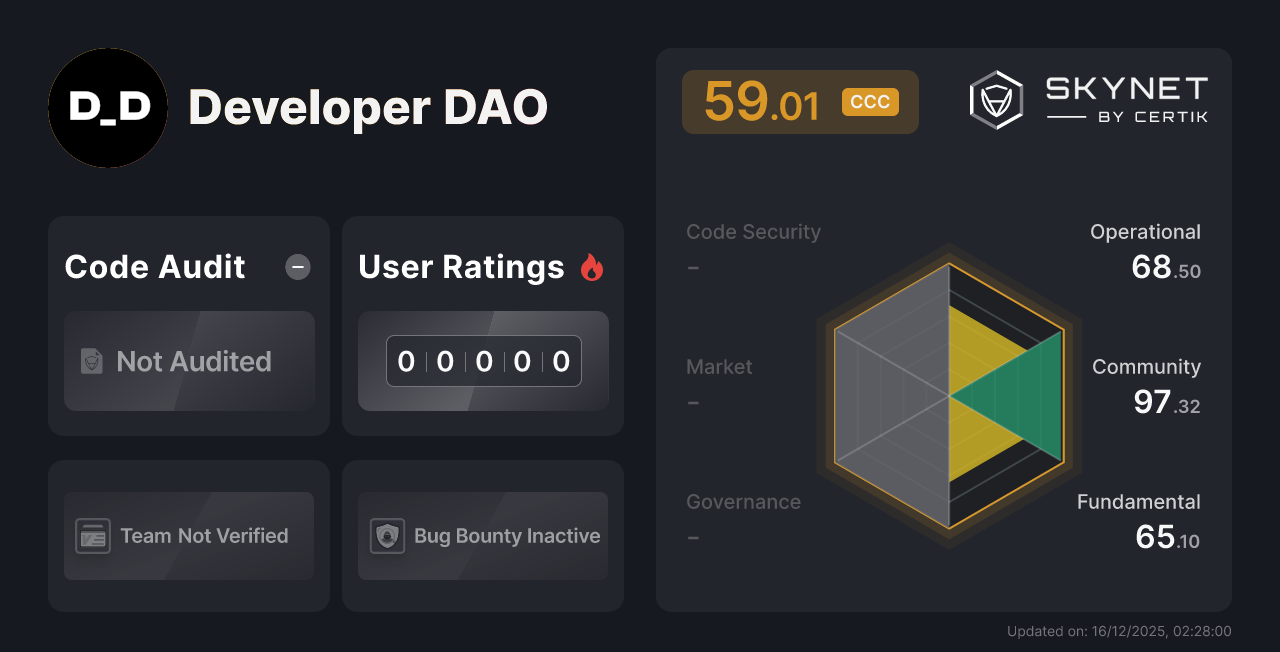1280x652 pixels.
Task: Click the ID badge icon beside Team Not Verified
Action: (x=93, y=536)
